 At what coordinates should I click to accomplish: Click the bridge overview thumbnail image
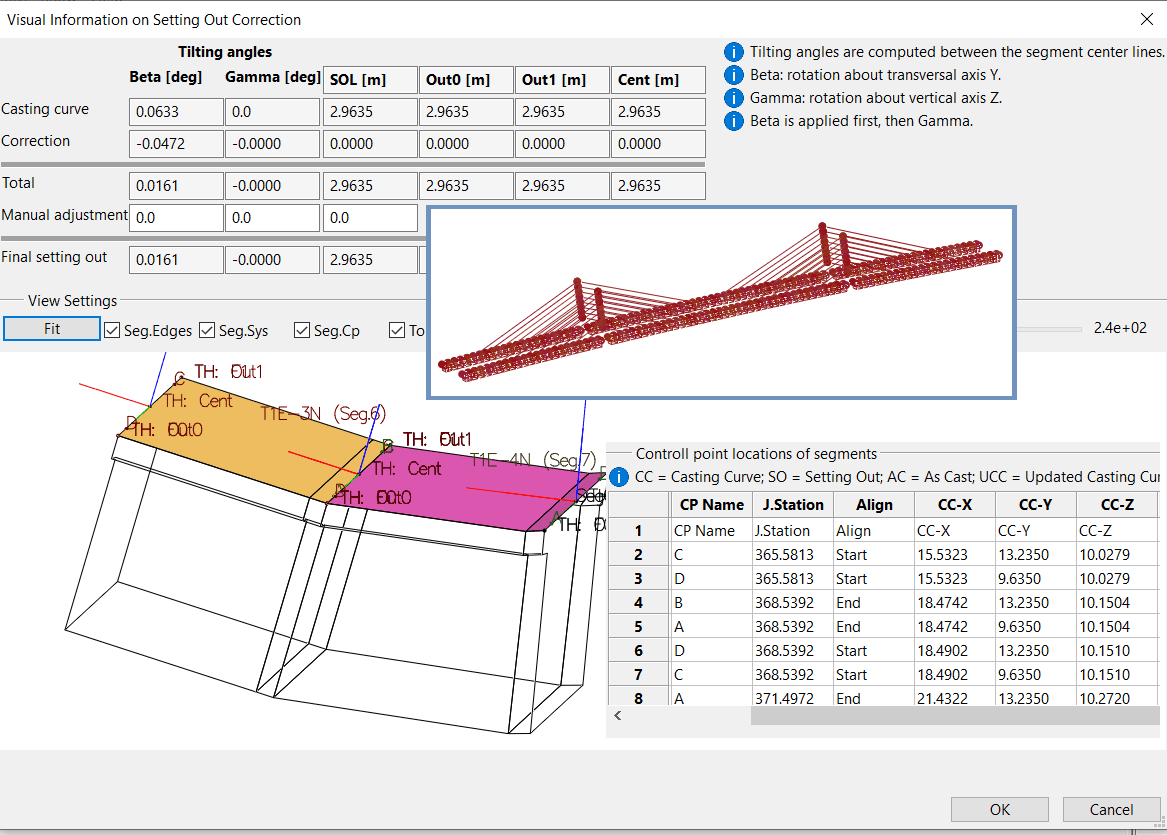[720, 300]
